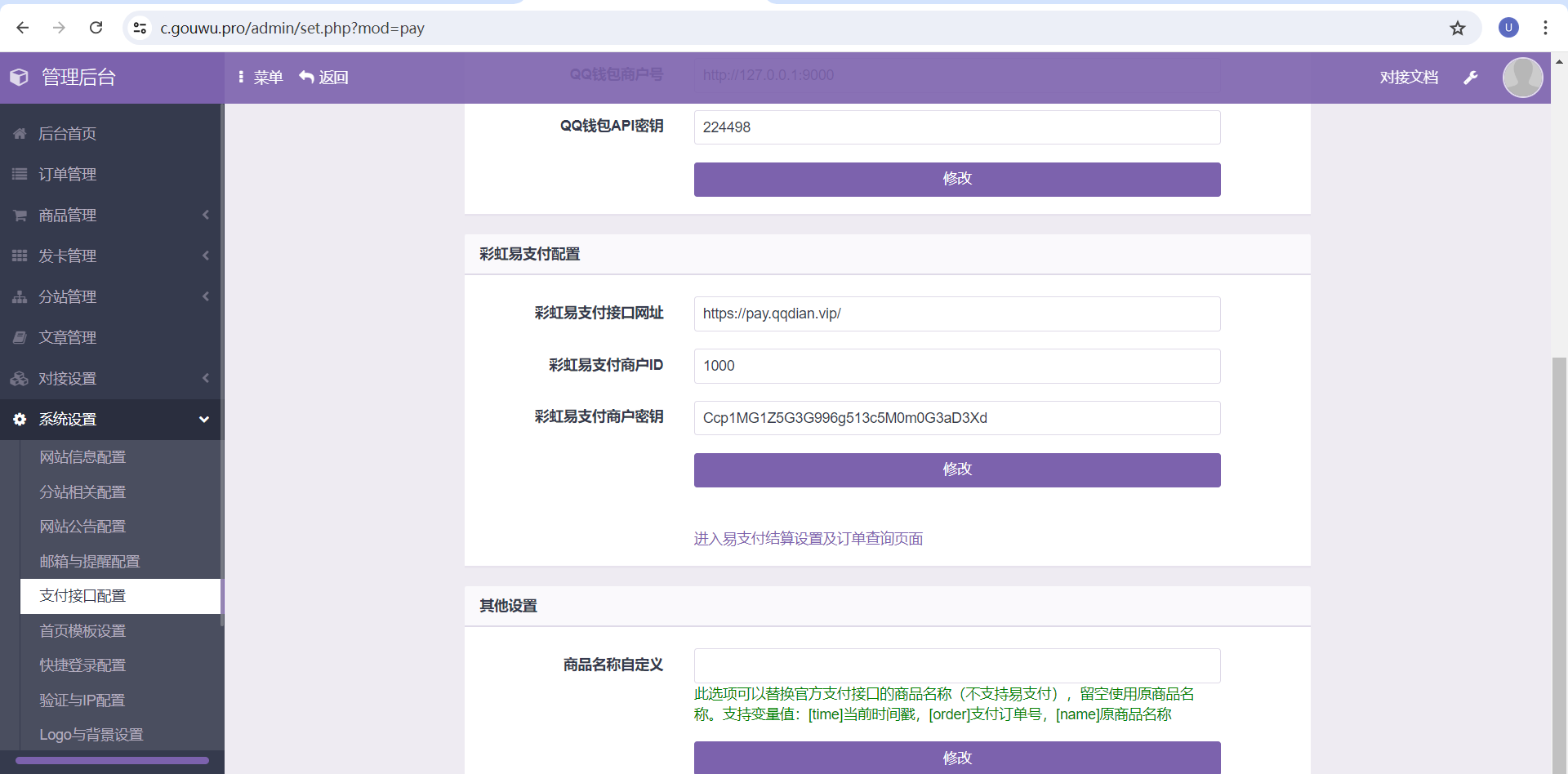
Task: Focus the QQ钱包API密钥 input field
Action: tap(957, 127)
